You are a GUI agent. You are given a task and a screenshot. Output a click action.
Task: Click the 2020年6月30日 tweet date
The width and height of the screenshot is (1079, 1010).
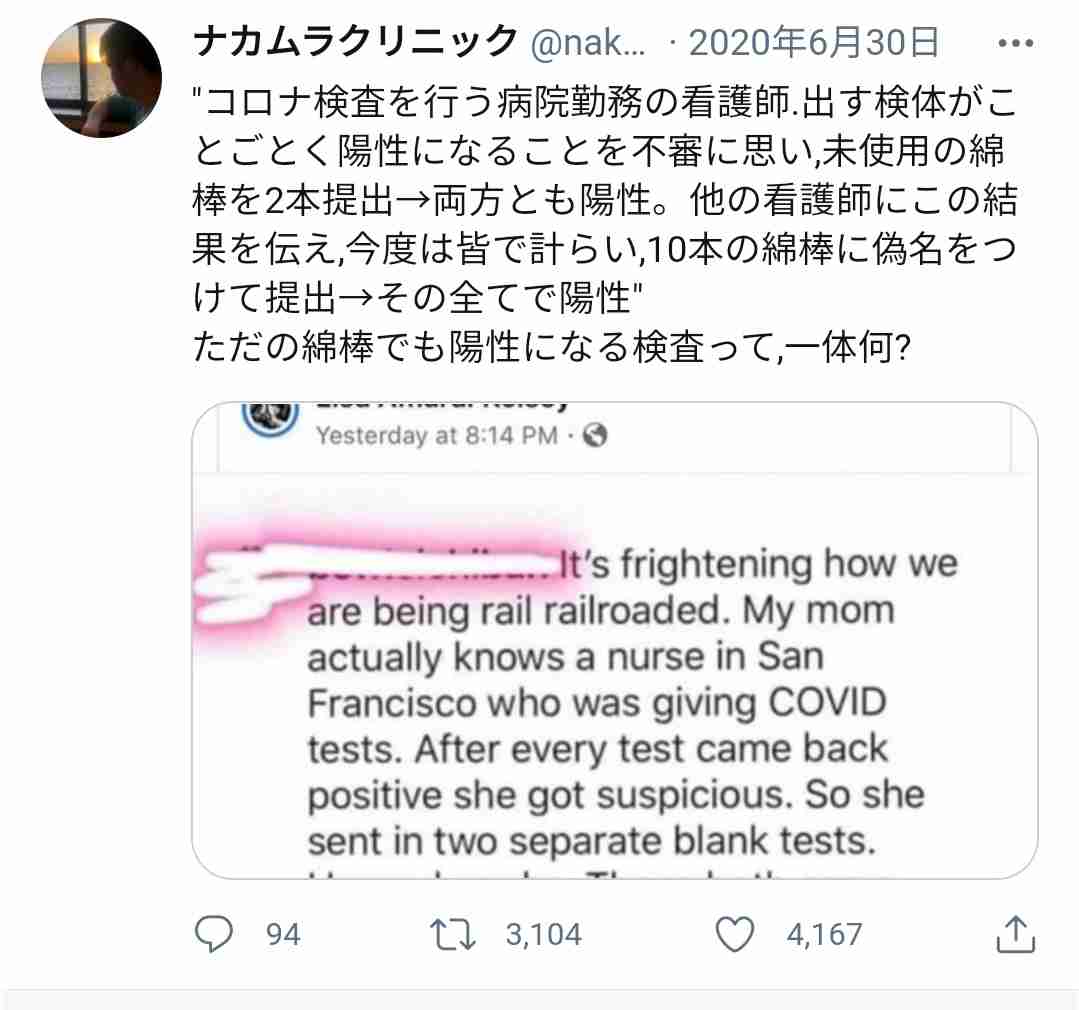coord(814,43)
